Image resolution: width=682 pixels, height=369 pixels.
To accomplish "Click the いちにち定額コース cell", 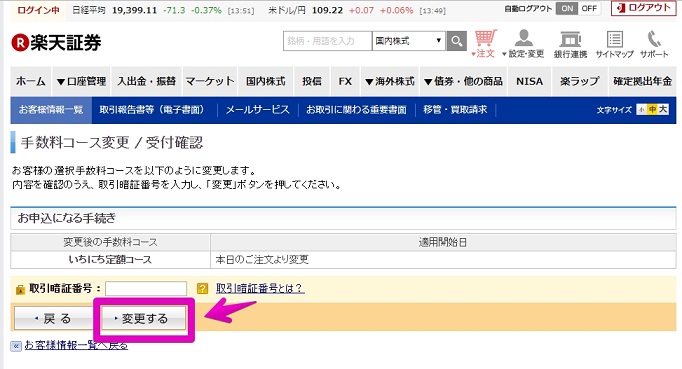I will (110, 260).
